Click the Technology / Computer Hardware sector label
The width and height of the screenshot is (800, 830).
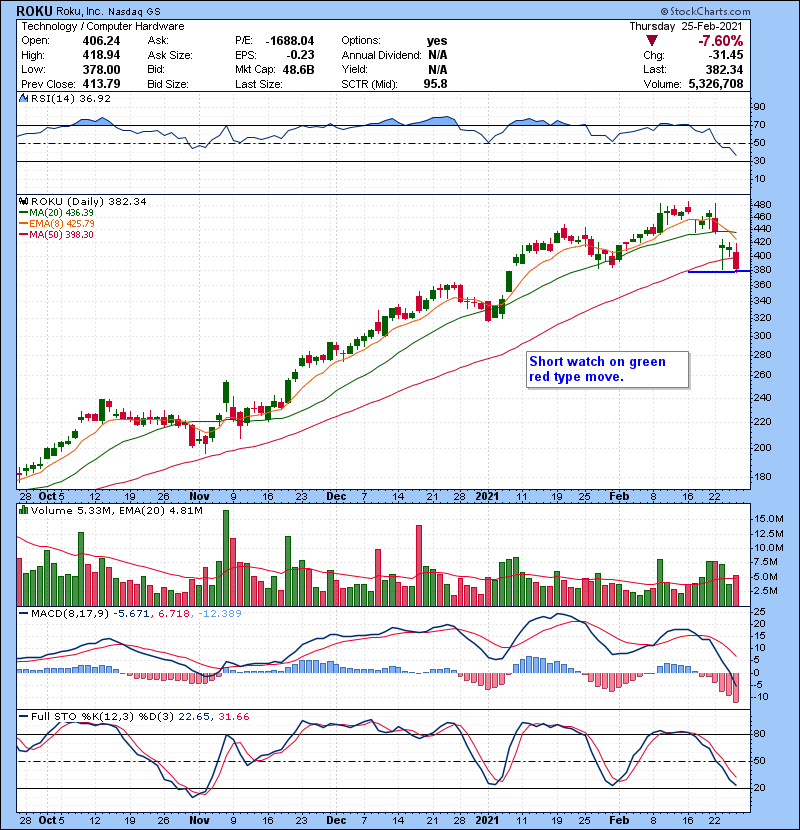103,26
